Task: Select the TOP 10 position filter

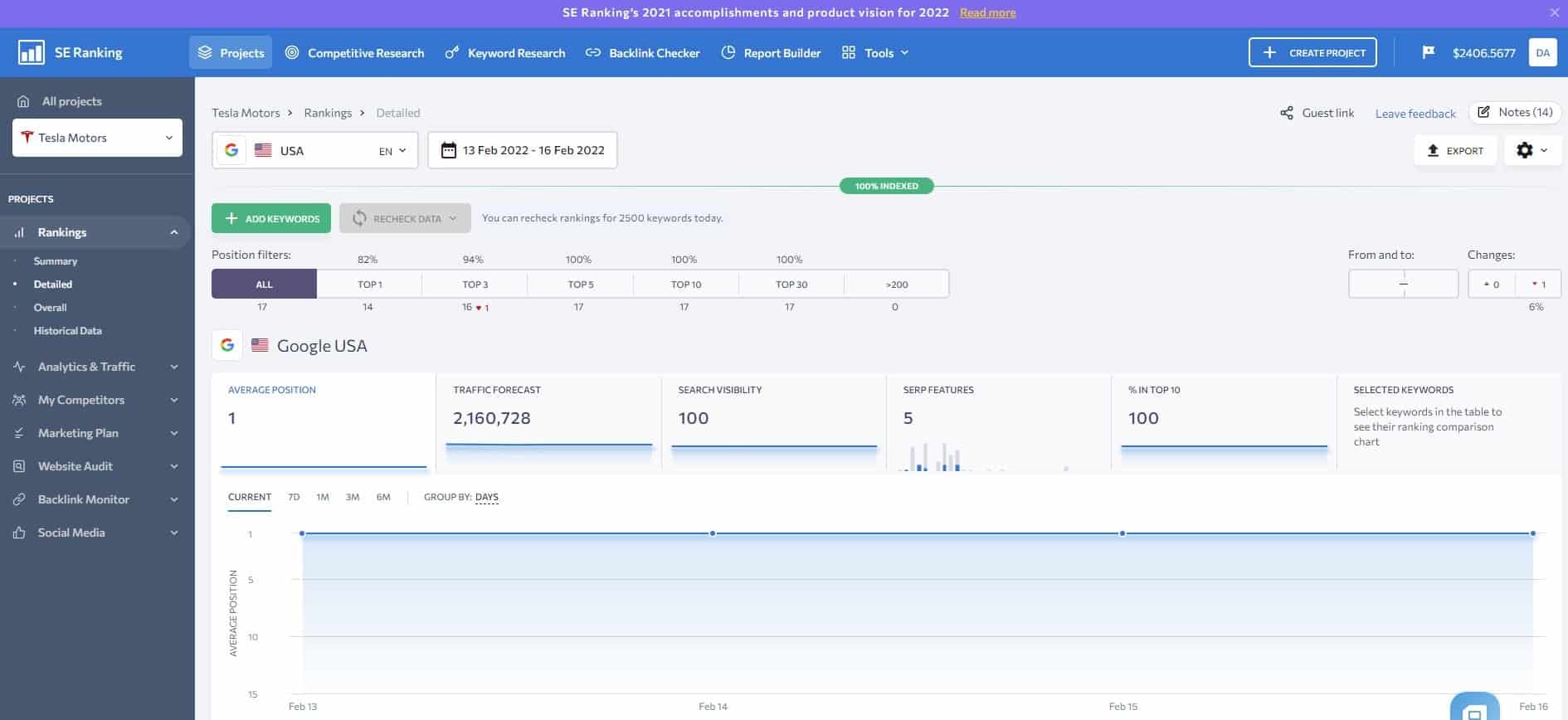Action: coord(686,284)
